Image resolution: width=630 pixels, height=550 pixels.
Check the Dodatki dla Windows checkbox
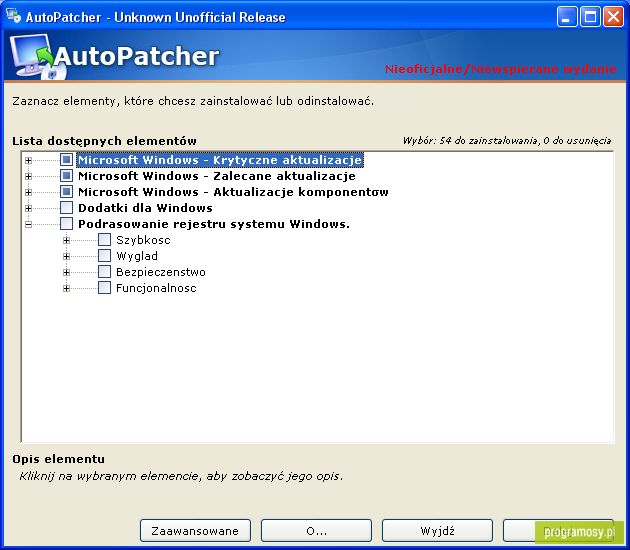[x=66, y=208]
